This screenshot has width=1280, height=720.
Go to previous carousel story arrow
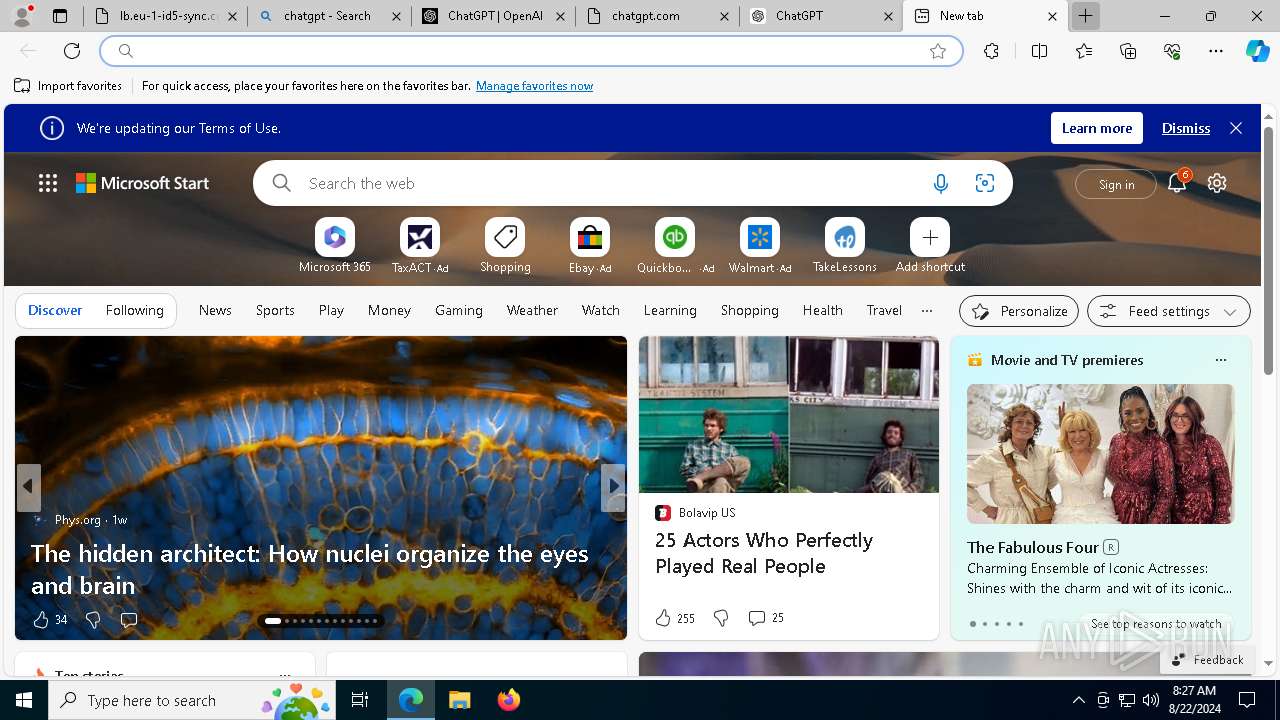pyautogui.click(x=28, y=487)
